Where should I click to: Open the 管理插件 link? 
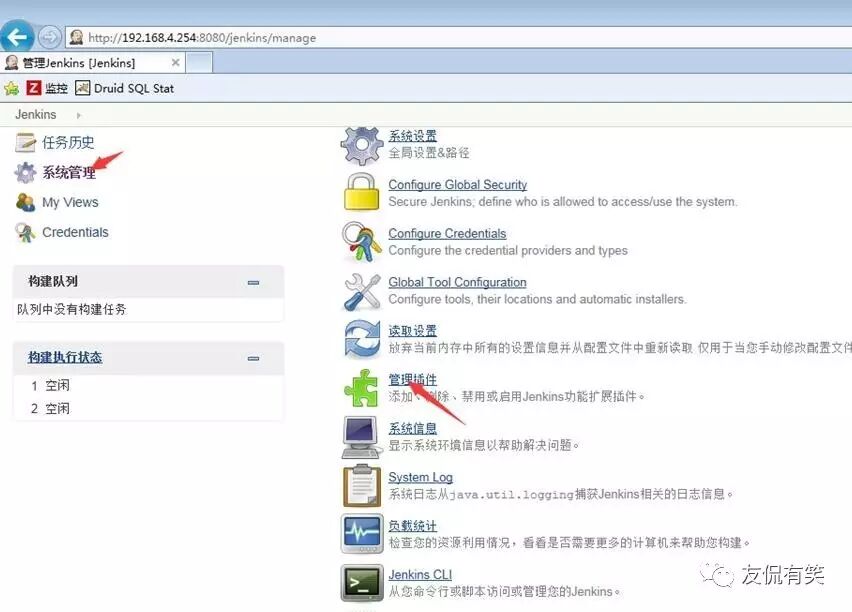click(412, 379)
